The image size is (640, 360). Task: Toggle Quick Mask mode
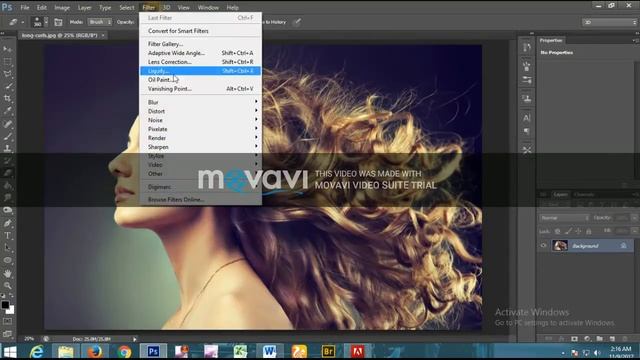click(8, 322)
